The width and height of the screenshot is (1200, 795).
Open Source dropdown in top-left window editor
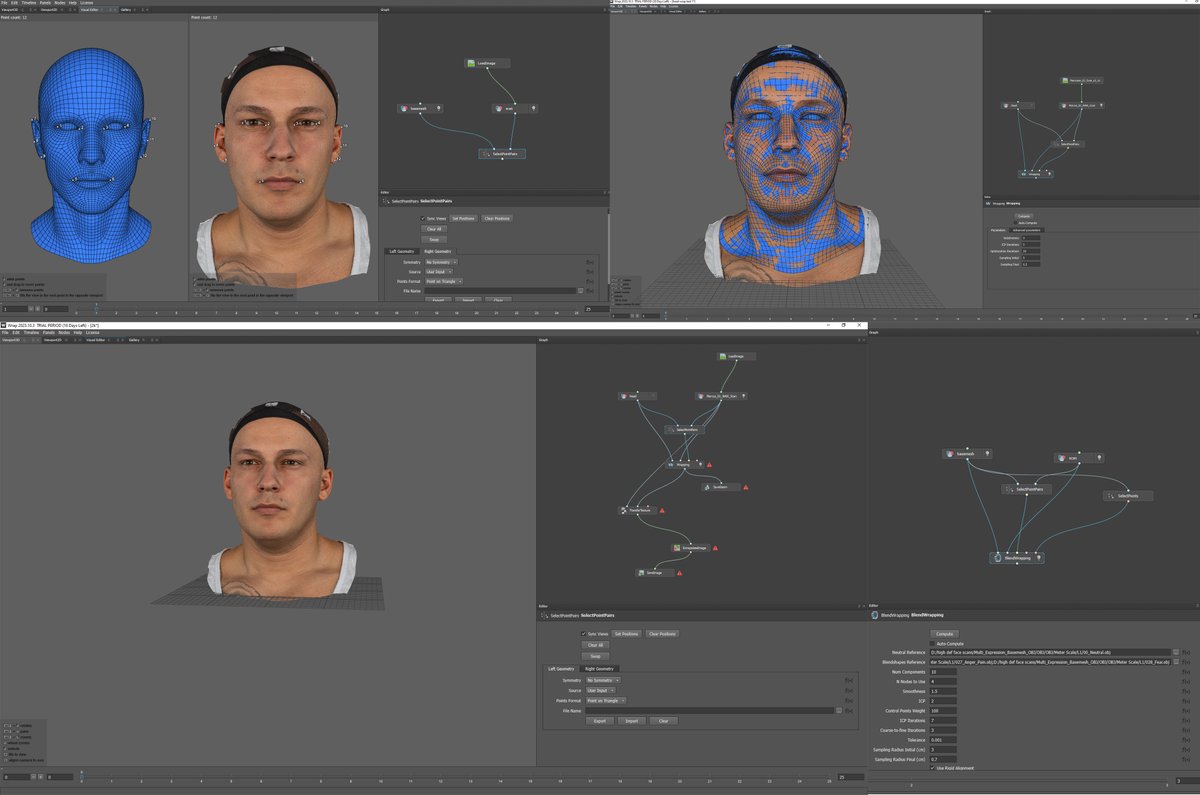439,271
